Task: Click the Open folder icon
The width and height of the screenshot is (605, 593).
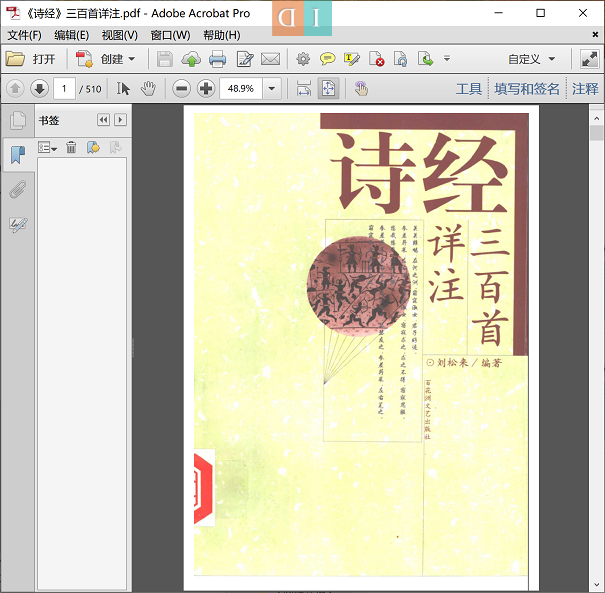Action: tap(15, 59)
